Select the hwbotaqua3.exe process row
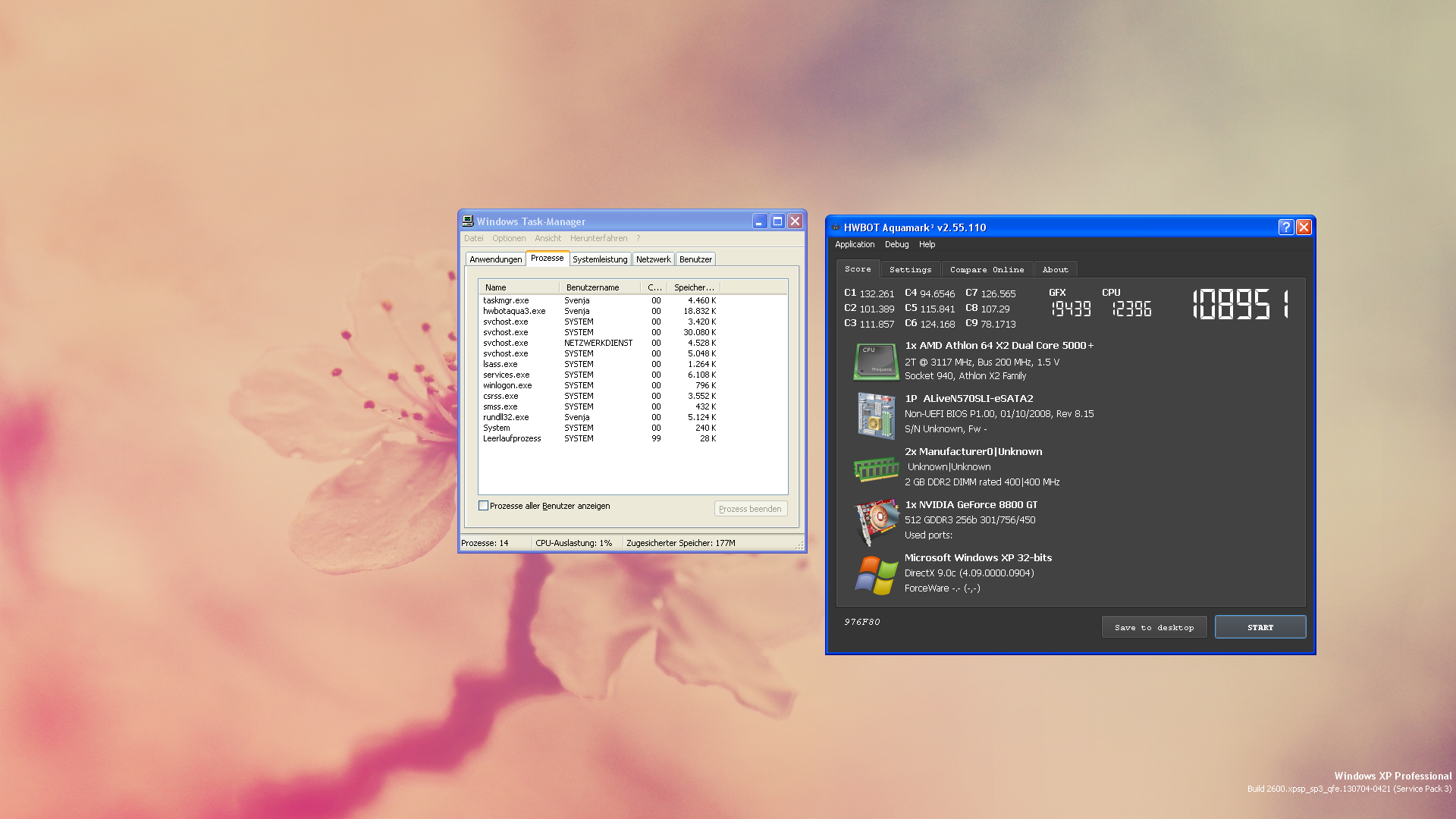The height and width of the screenshot is (819, 1456). 599,311
